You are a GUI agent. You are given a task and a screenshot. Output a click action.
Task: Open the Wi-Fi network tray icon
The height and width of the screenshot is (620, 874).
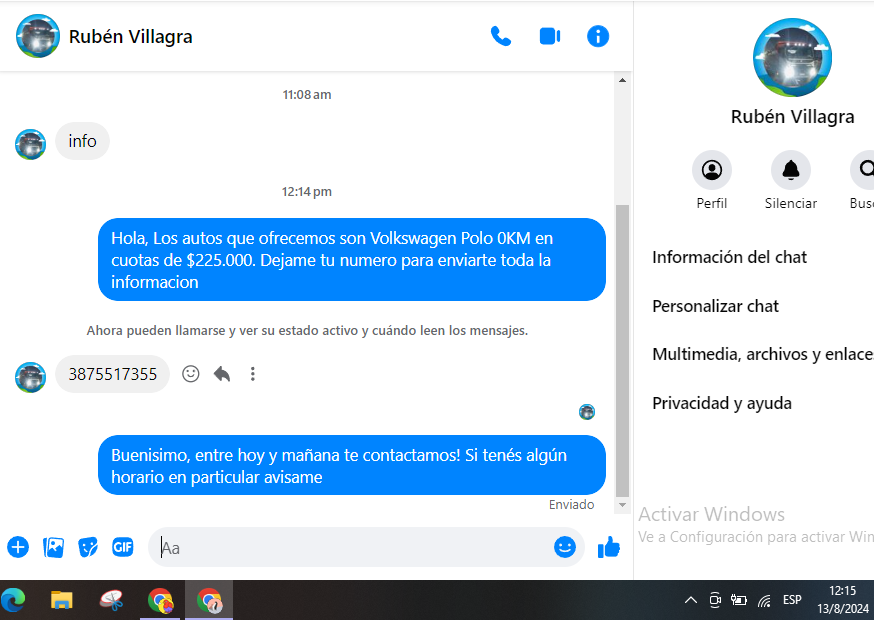(765, 600)
